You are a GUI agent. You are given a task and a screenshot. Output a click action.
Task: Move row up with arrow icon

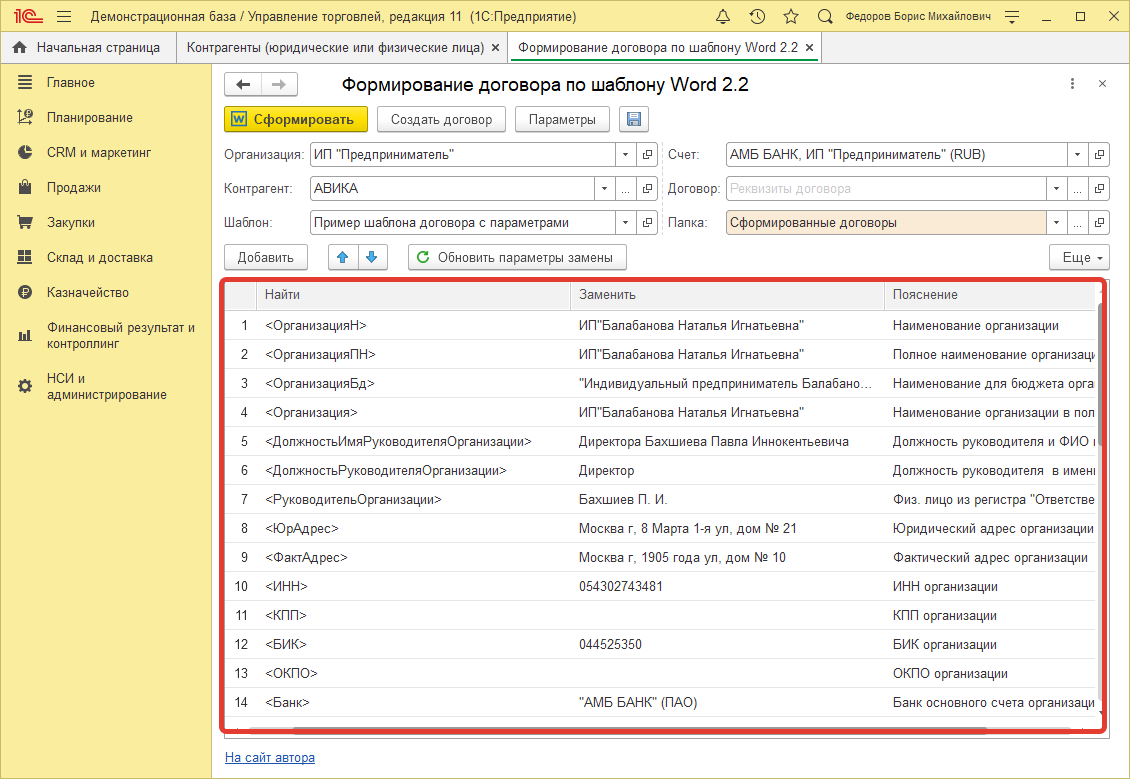point(343,257)
